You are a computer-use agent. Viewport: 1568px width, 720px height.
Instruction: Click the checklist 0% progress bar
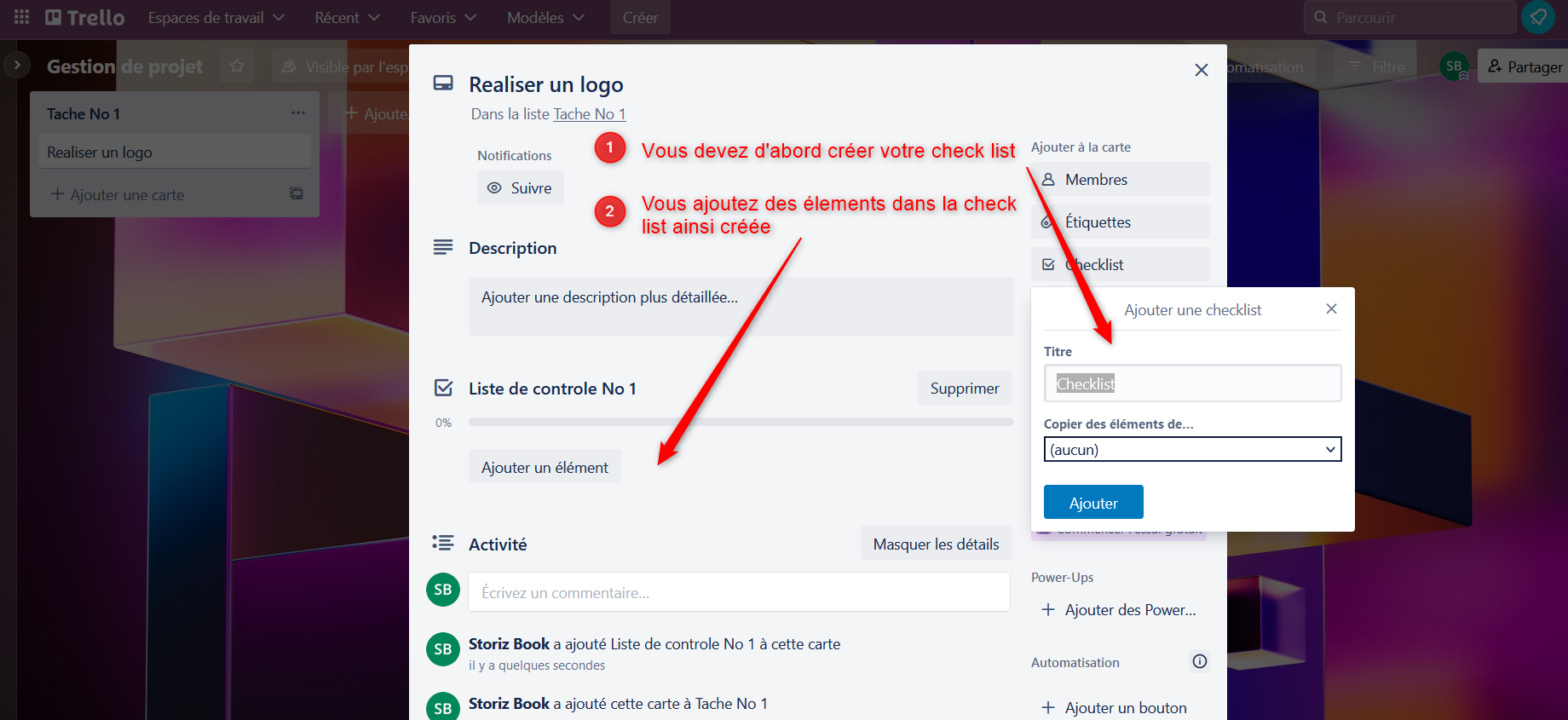[741, 422]
